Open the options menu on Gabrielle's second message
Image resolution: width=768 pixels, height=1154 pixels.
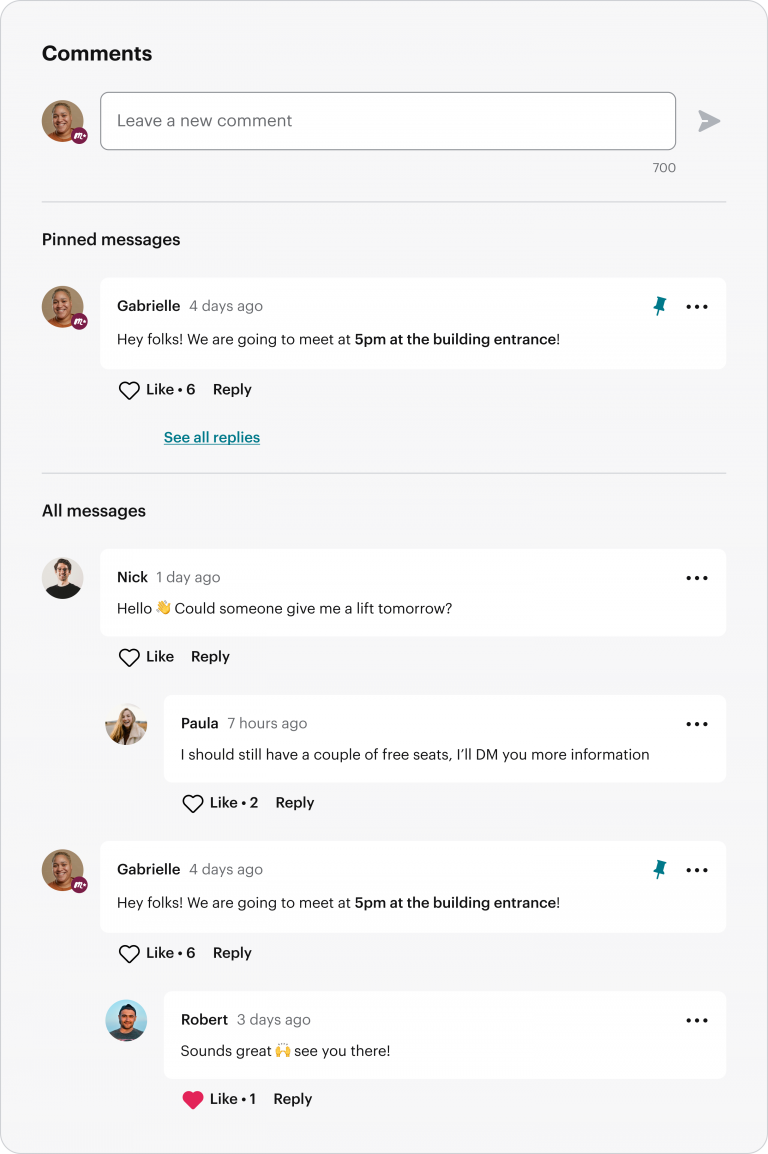click(697, 870)
